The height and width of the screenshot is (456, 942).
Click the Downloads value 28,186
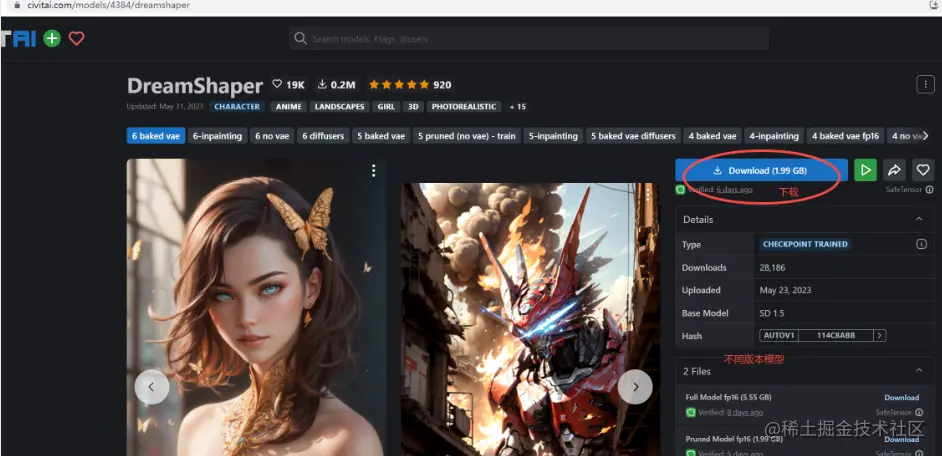(773, 267)
